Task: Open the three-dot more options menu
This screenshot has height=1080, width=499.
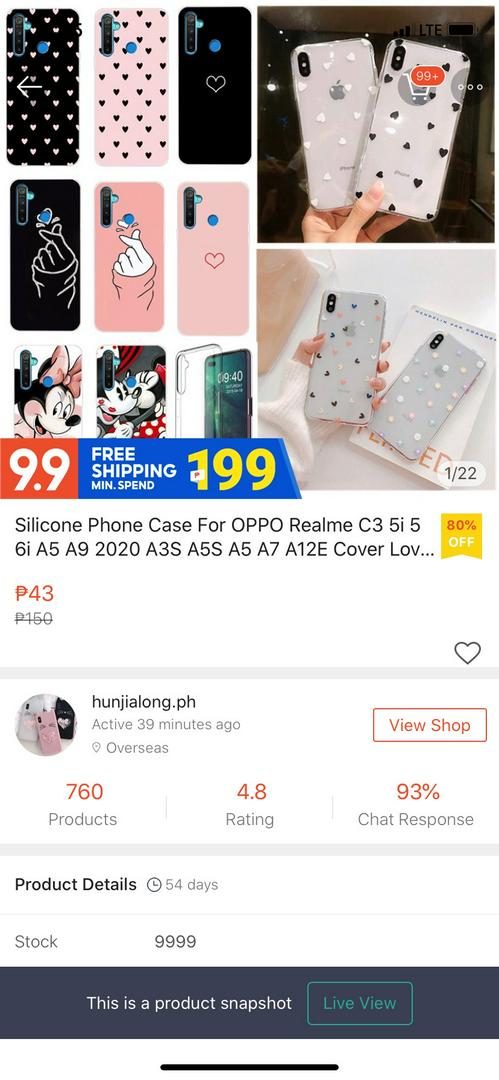Action: tap(471, 87)
